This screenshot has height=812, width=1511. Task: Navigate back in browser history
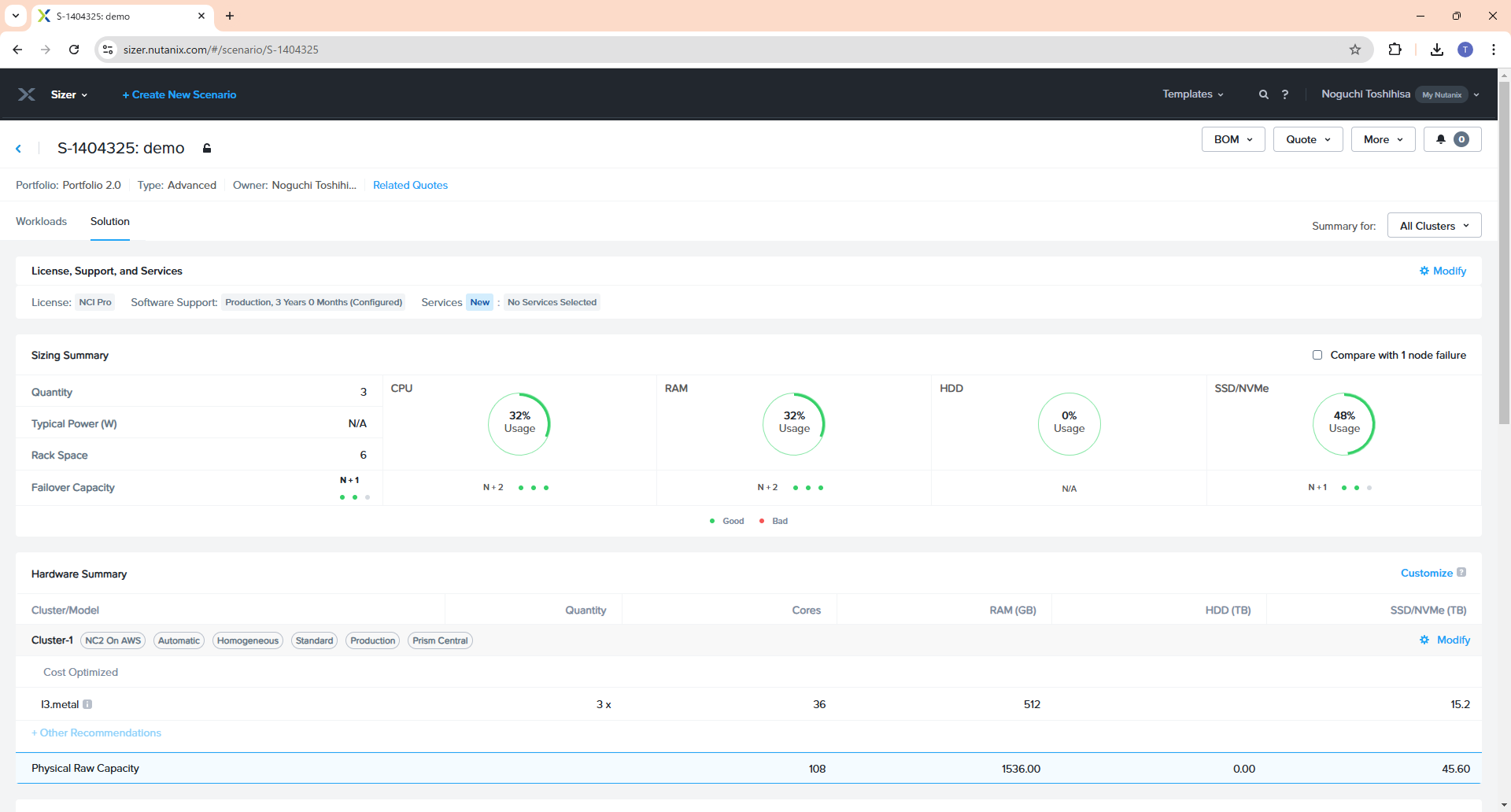17,50
